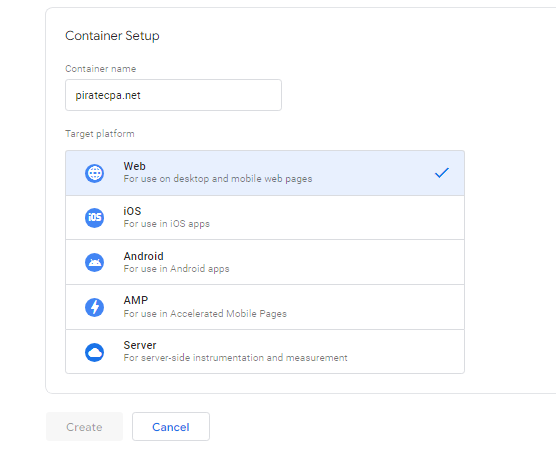
Task: Click the Server cloud icon
Action: tap(94, 352)
